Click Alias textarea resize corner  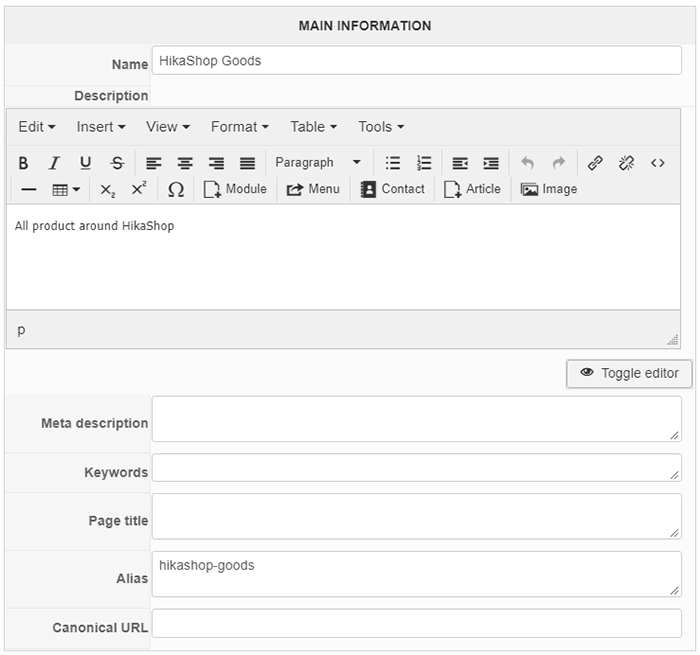[675, 591]
